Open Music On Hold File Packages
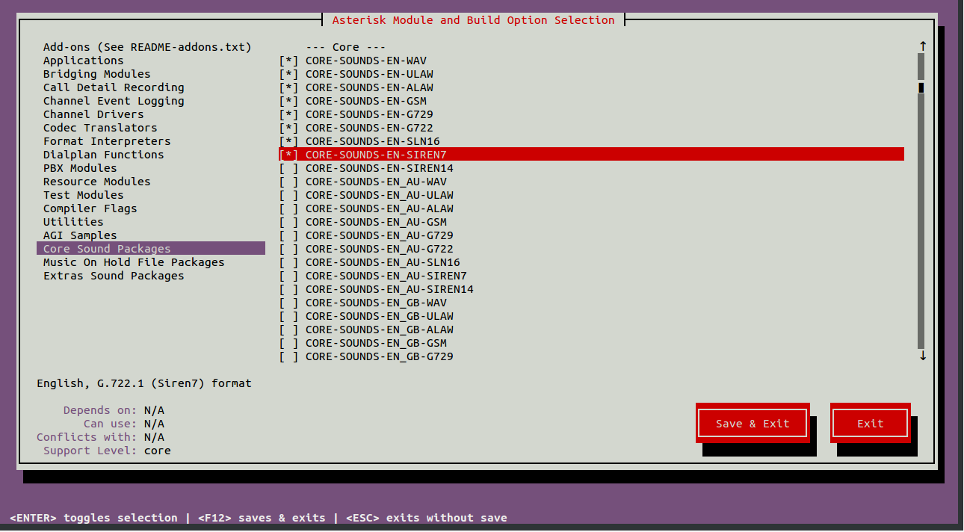The height and width of the screenshot is (532, 964). point(133,263)
